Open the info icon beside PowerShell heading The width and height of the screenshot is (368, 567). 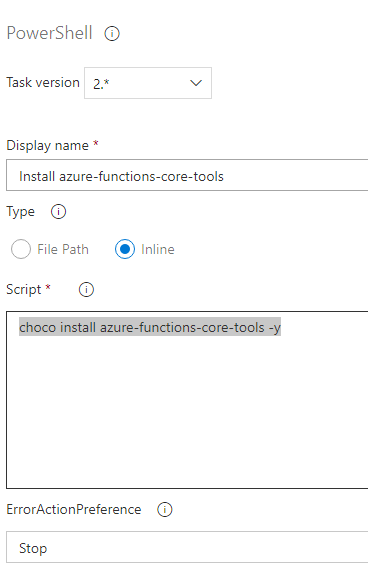112,34
